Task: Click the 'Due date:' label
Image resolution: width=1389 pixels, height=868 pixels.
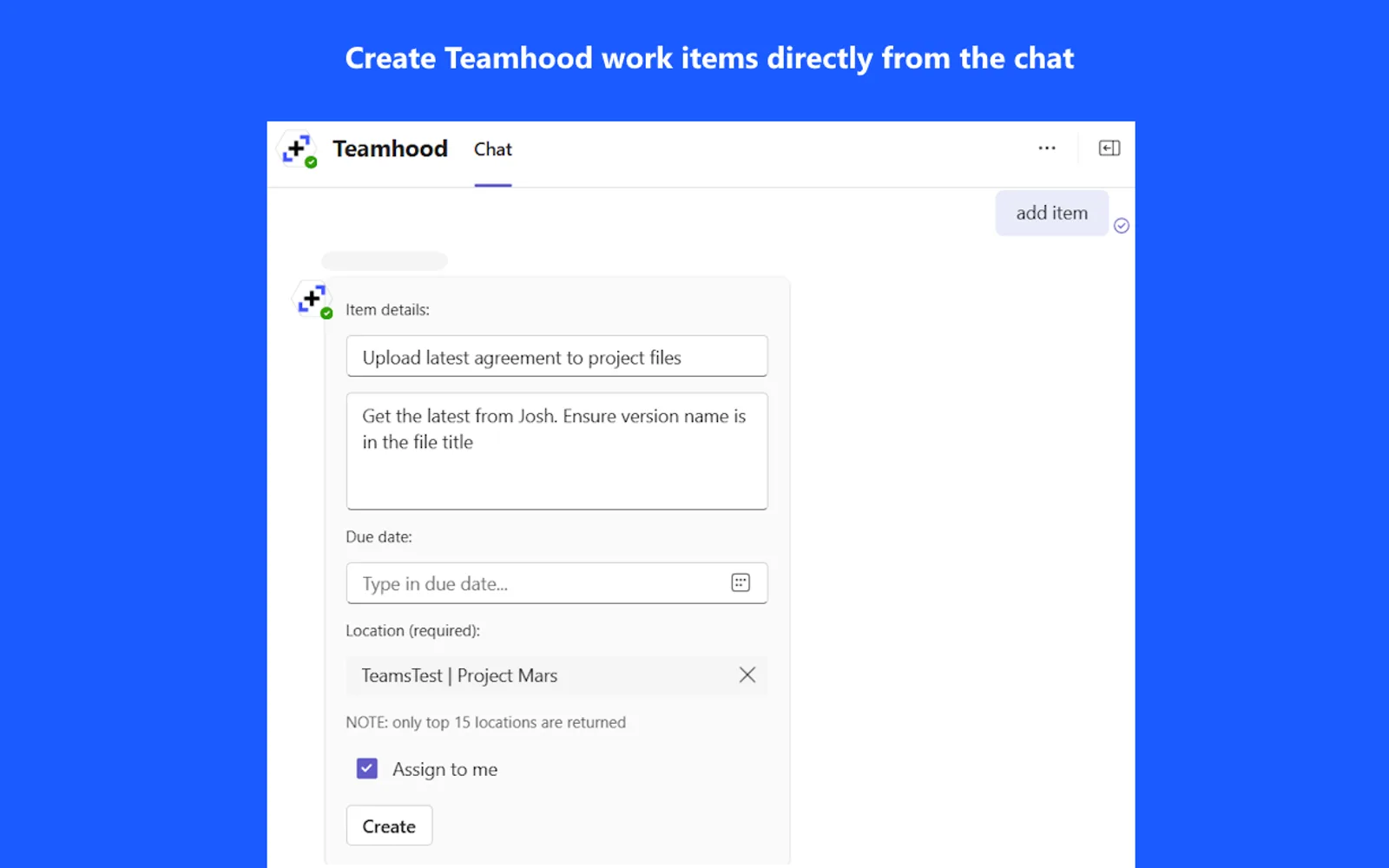Action: coord(379,537)
